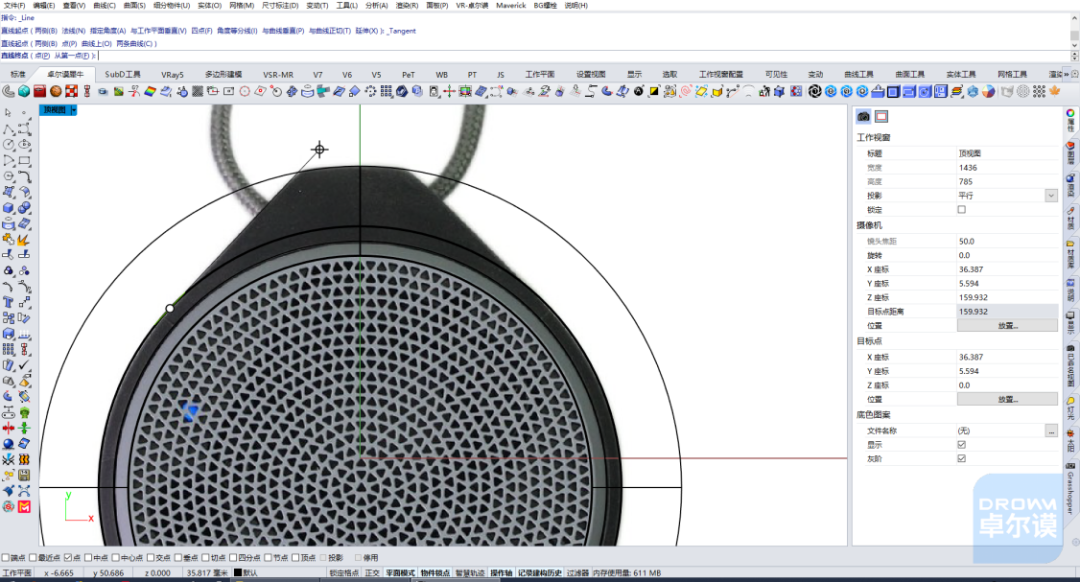Image resolution: width=1080 pixels, height=582 pixels.
Task: Open the 投影 projection dropdown
Action: pos(1051,196)
